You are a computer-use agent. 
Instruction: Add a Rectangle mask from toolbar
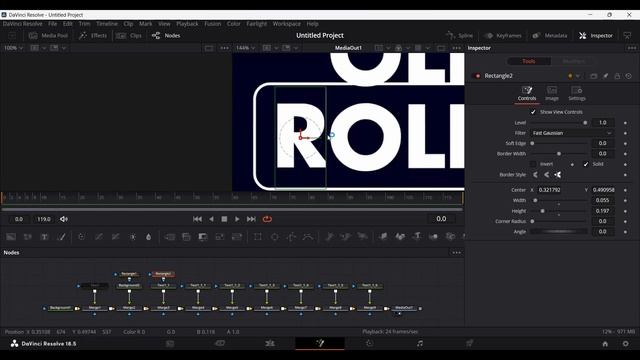tap(258, 237)
